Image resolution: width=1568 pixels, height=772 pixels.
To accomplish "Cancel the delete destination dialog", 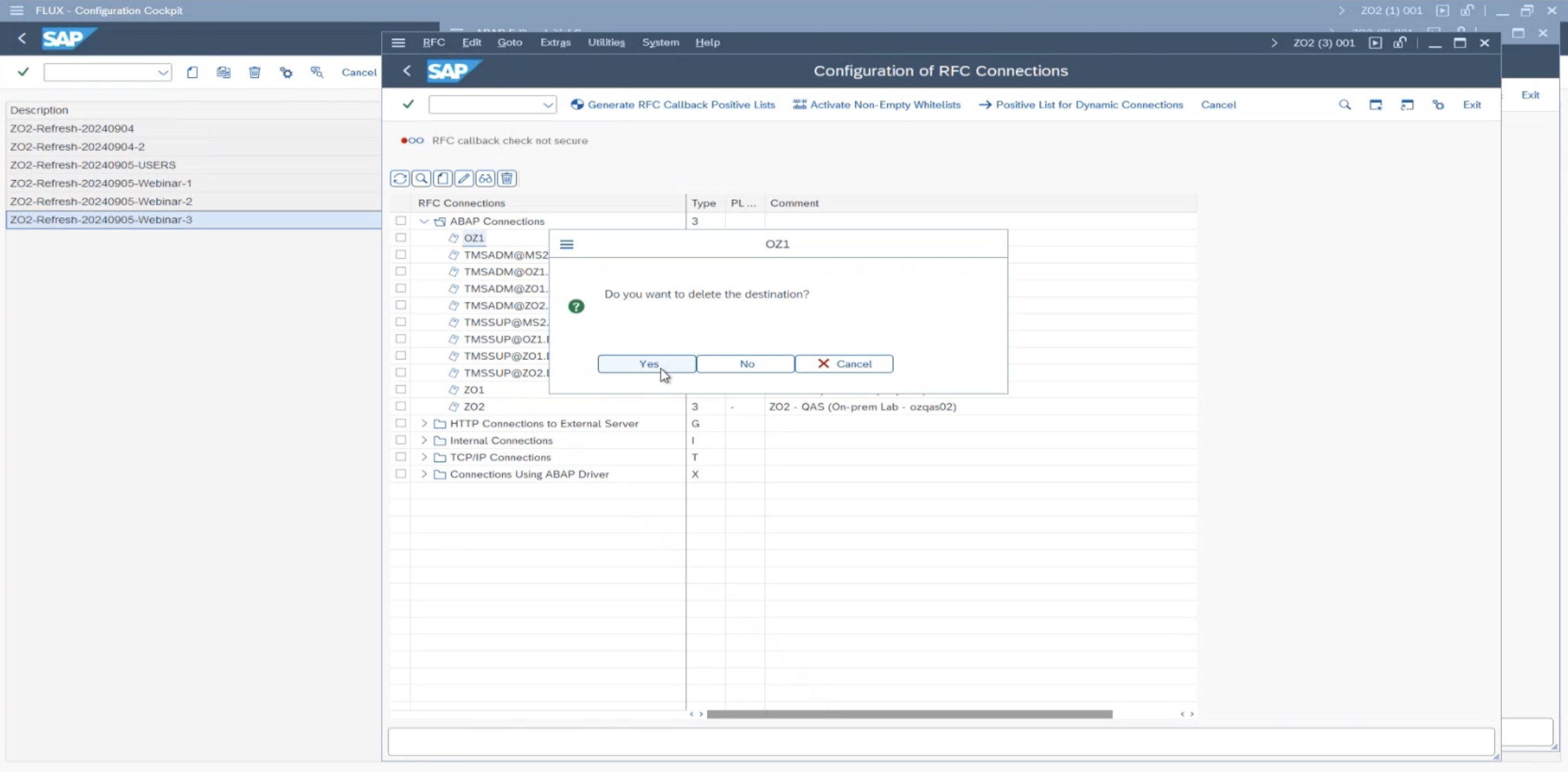I will point(844,364).
